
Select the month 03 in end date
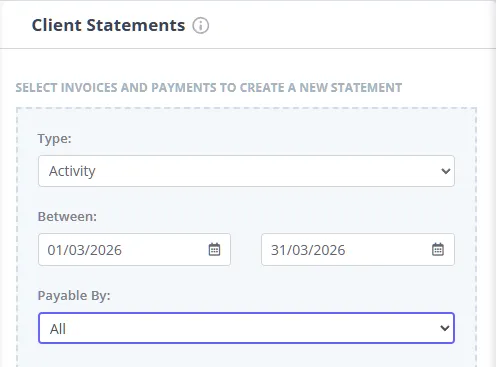[300, 250]
